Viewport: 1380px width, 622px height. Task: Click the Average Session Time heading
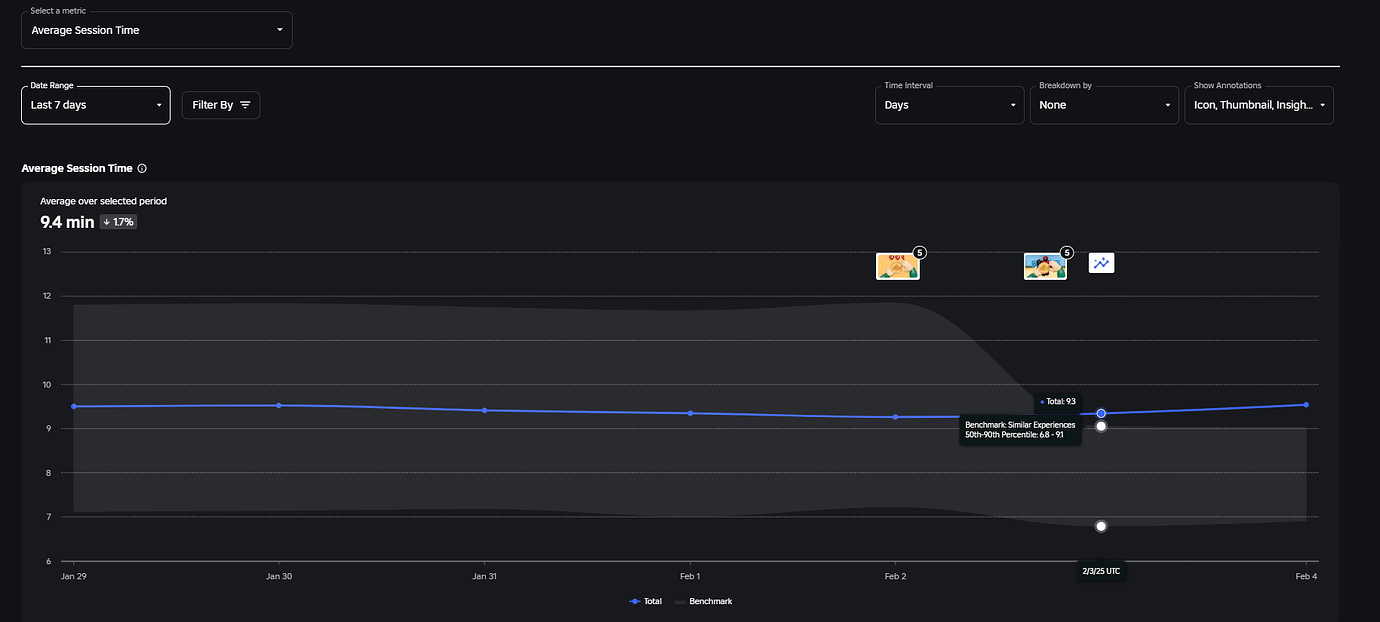pos(77,169)
